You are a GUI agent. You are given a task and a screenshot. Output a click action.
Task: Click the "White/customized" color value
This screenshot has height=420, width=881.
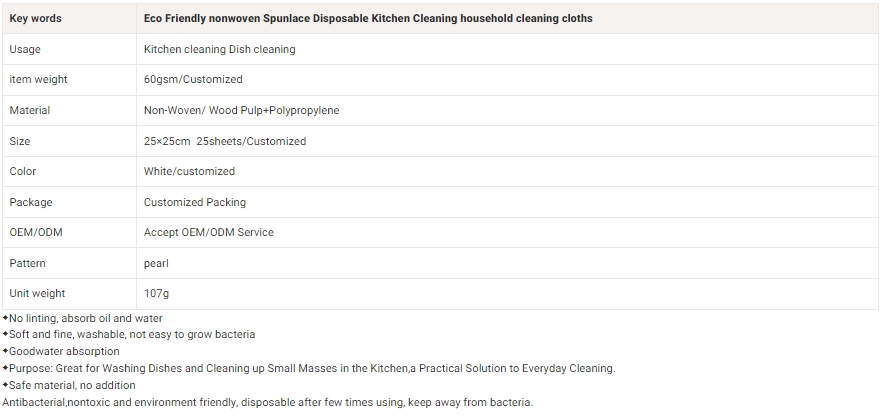[189, 171]
